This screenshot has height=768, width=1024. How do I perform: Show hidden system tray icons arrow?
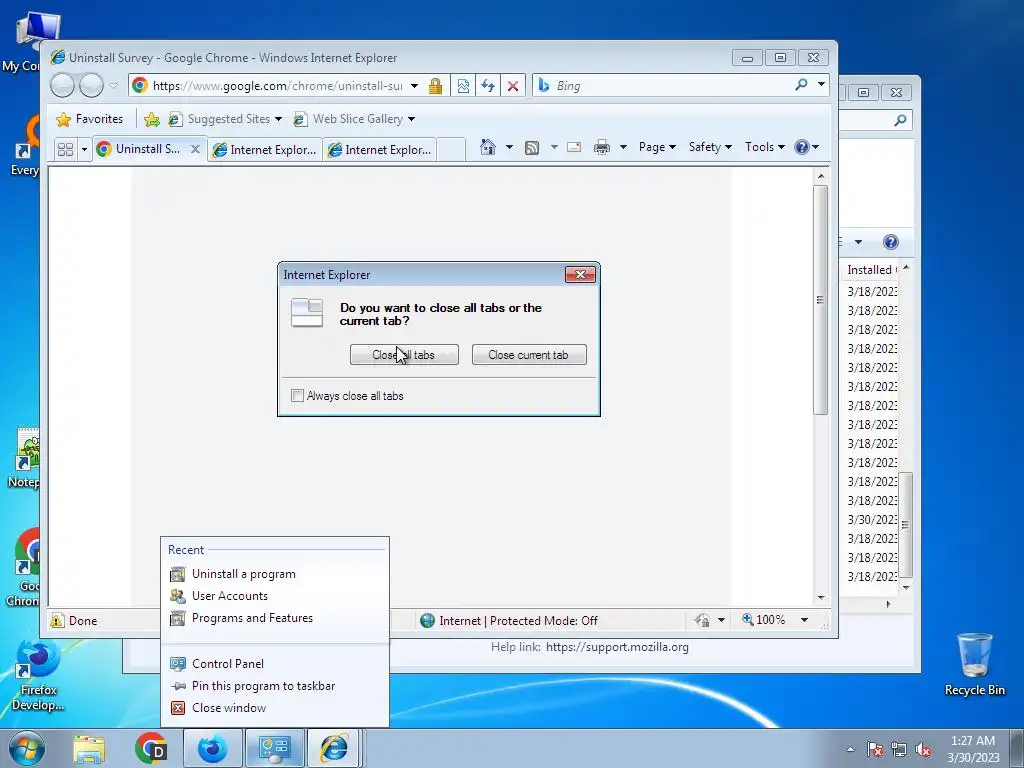click(850, 749)
